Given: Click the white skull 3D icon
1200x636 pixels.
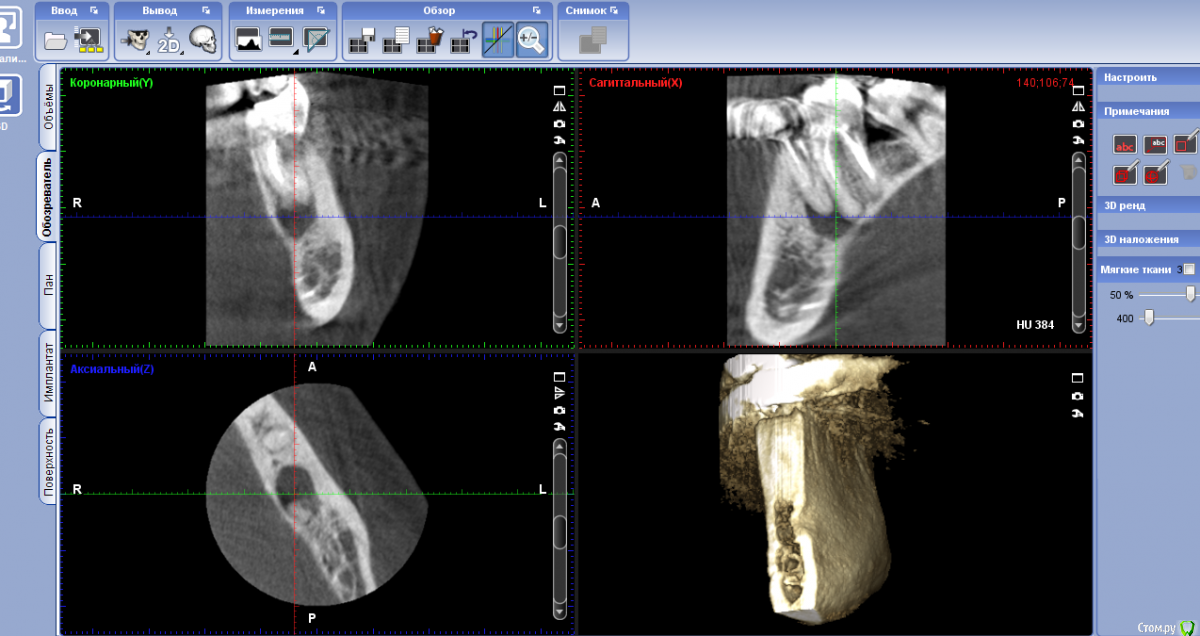Looking at the screenshot, I should 203,40.
